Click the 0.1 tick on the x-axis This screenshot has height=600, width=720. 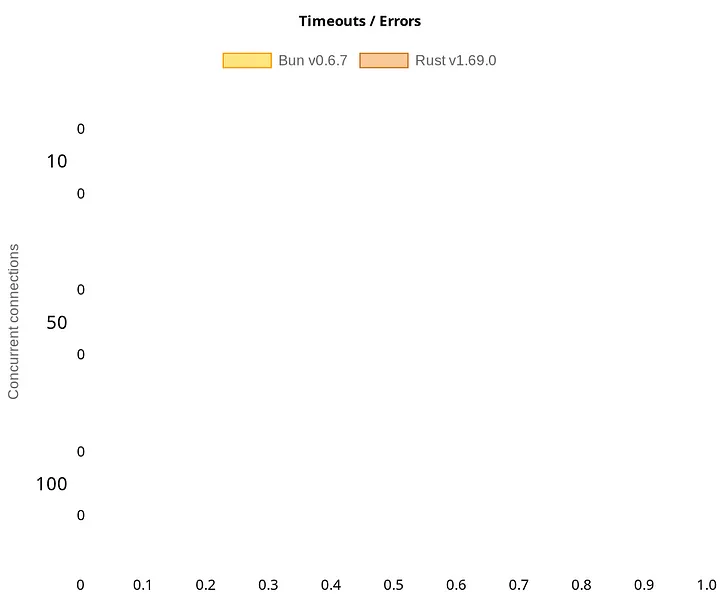click(142, 585)
